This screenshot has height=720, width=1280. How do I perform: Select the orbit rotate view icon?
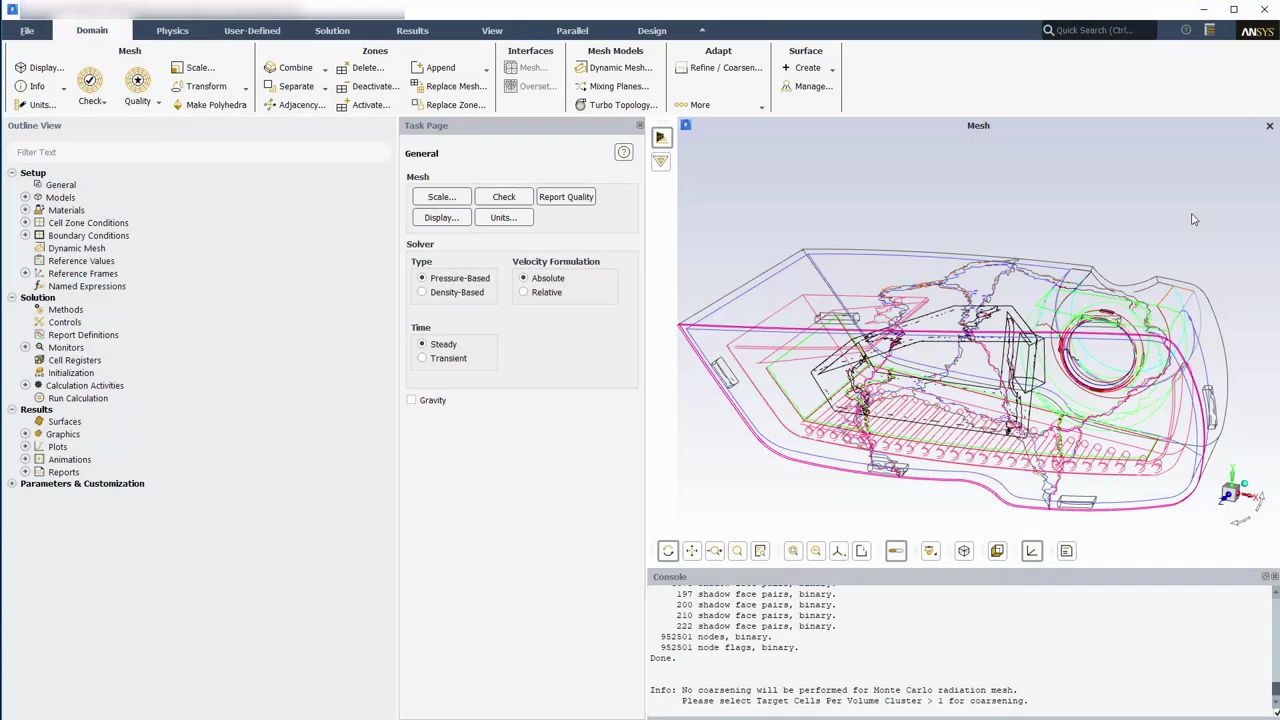668,550
